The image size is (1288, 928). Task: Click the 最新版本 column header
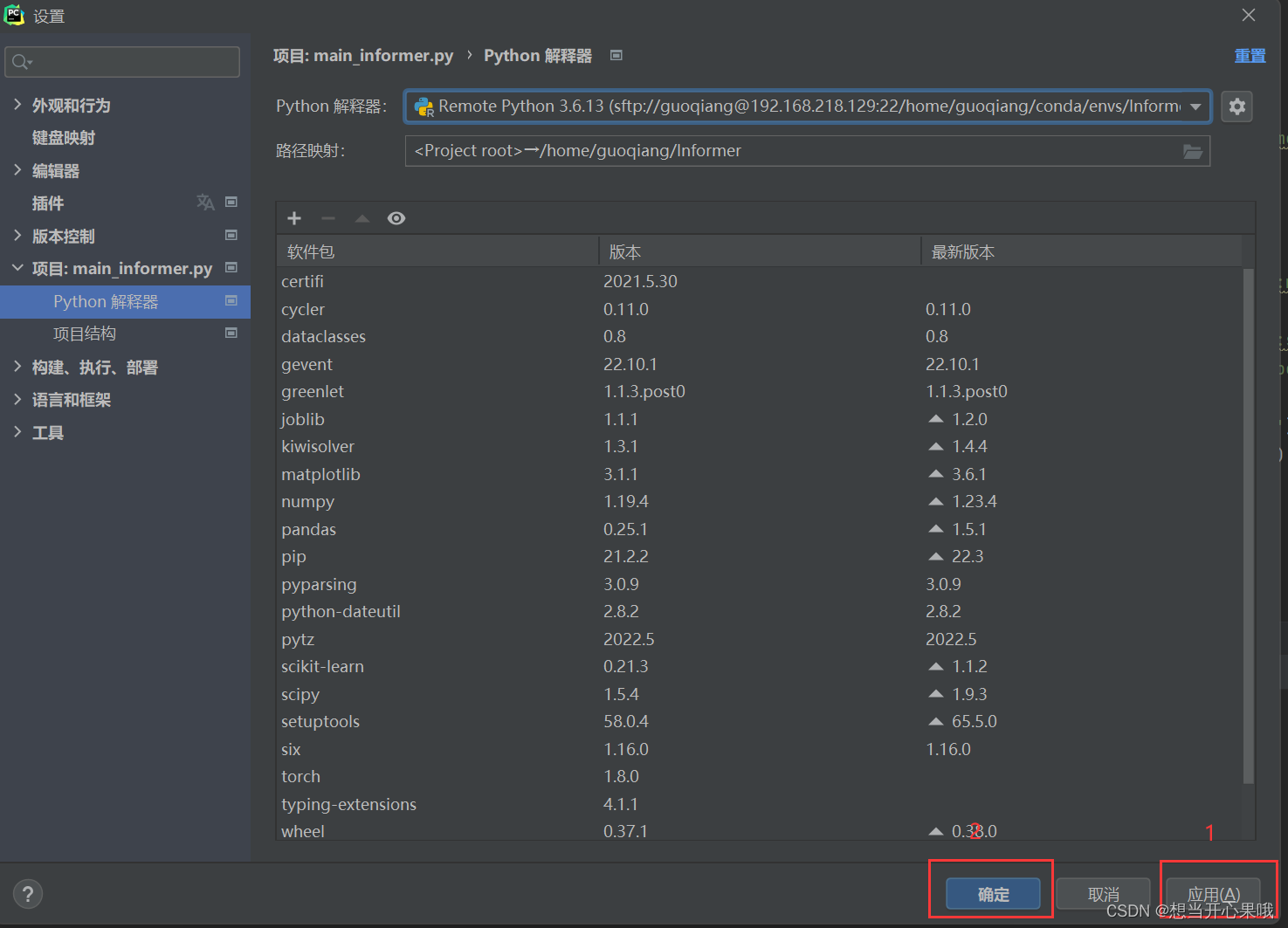(1081, 251)
